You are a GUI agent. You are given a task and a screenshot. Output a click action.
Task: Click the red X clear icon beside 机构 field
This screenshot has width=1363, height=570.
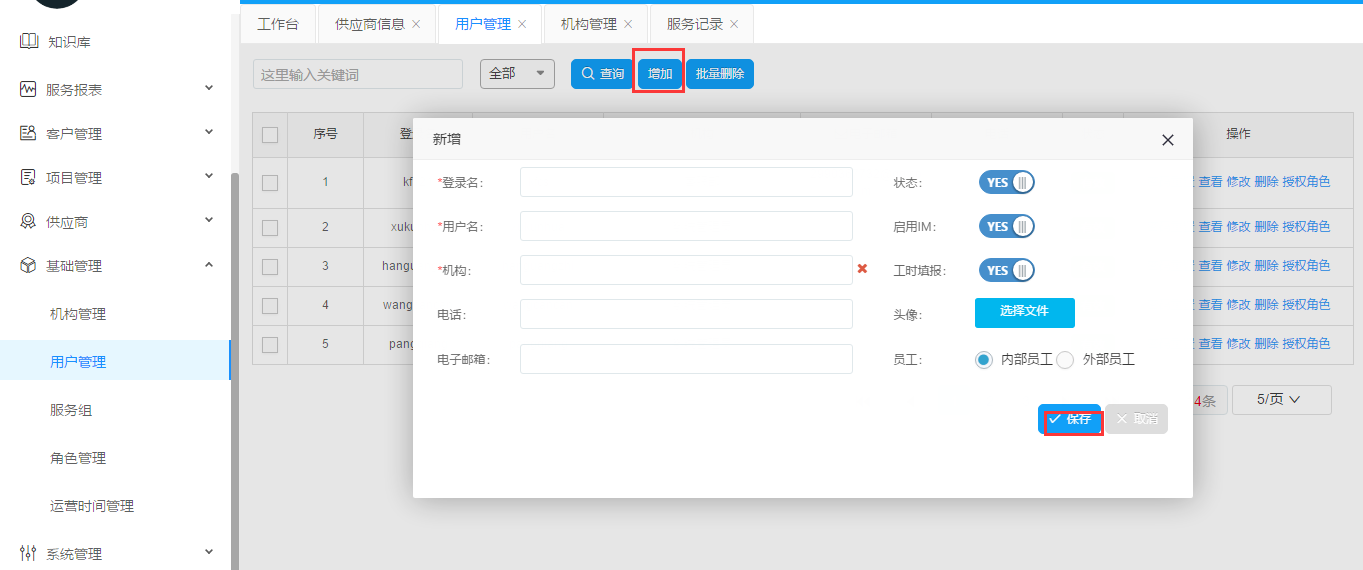(862, 269)
